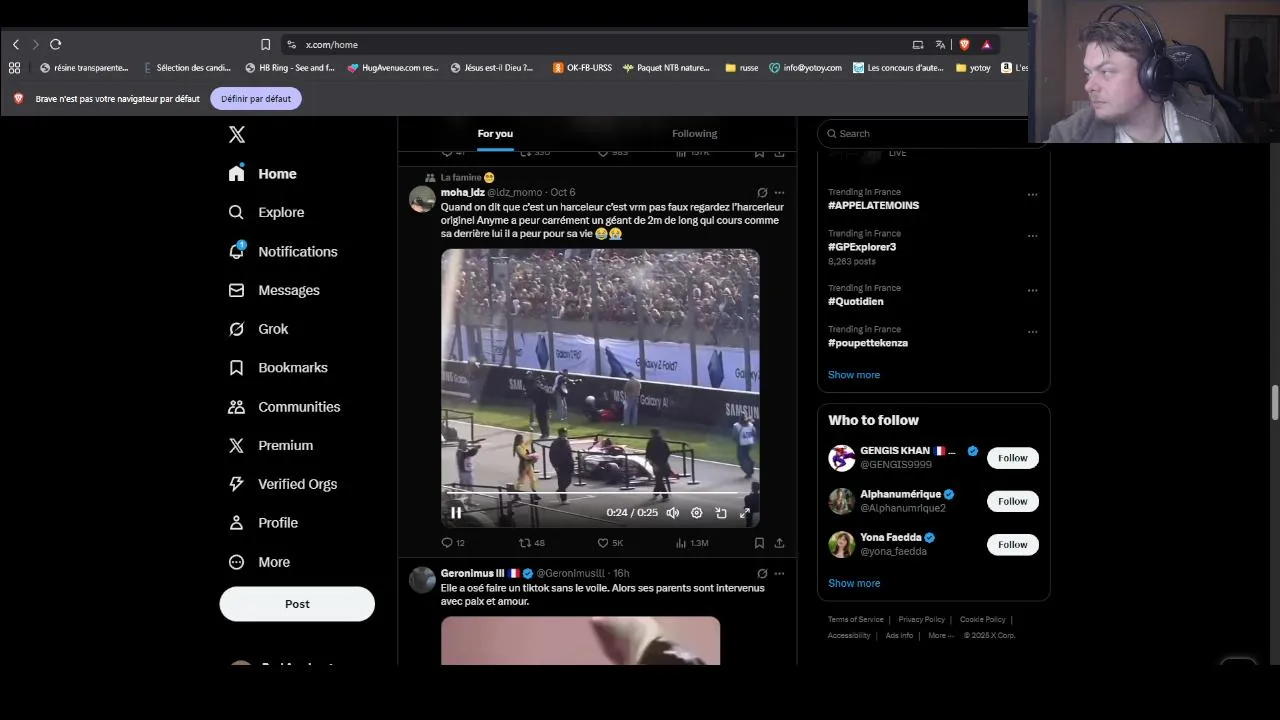Screen dimensions: 1280x720
Task: Go back in the browser
Action: pos(16,45)
